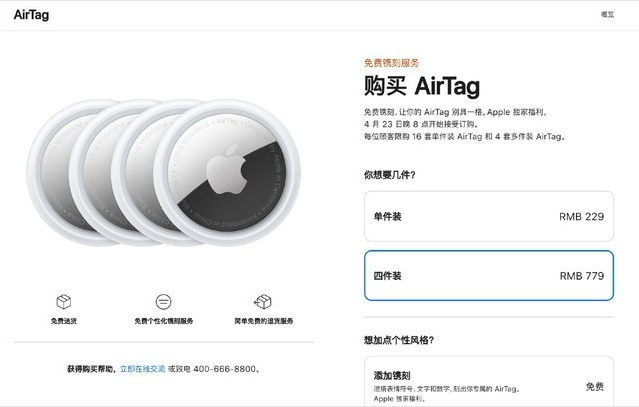Click the 你想要几件? section heading

tap(390, 175)
